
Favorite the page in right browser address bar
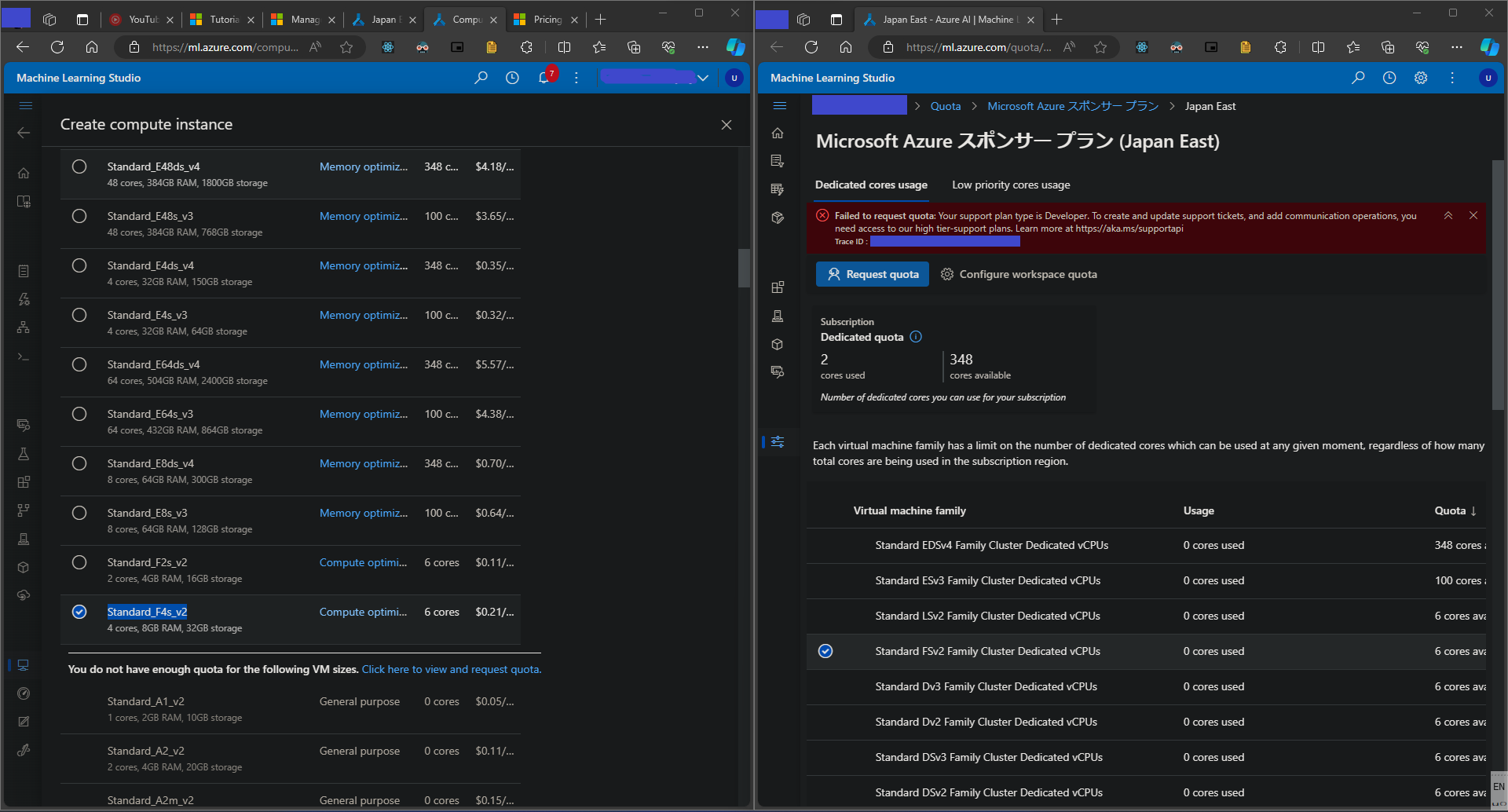[x=1100, y=47]
